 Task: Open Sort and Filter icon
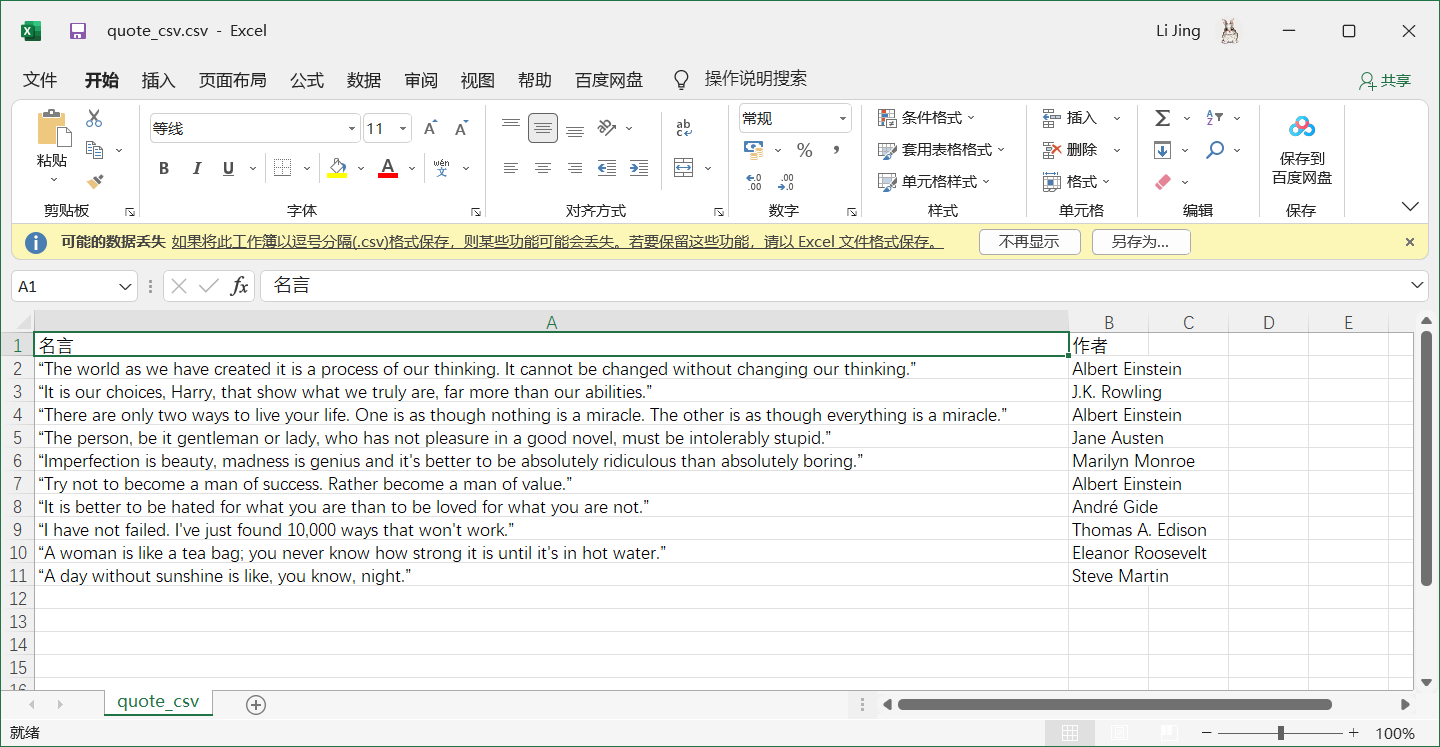coord(1215,118)
